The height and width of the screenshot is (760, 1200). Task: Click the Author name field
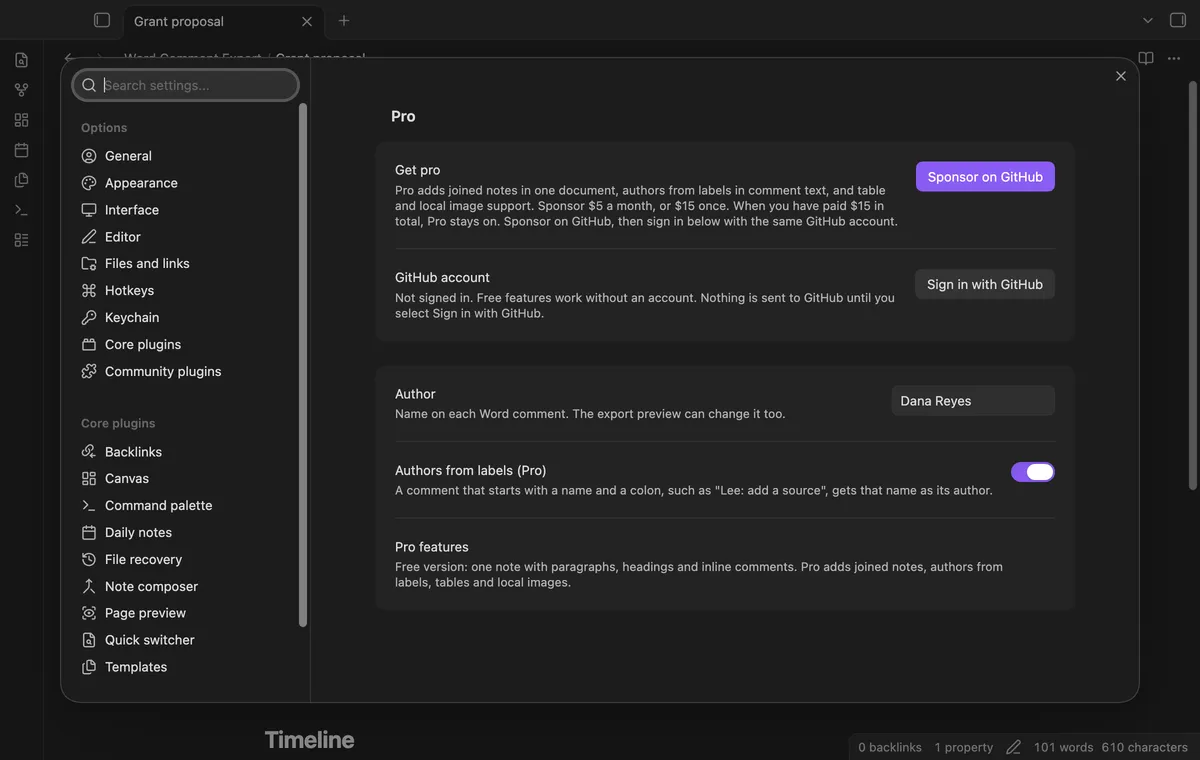973,401
